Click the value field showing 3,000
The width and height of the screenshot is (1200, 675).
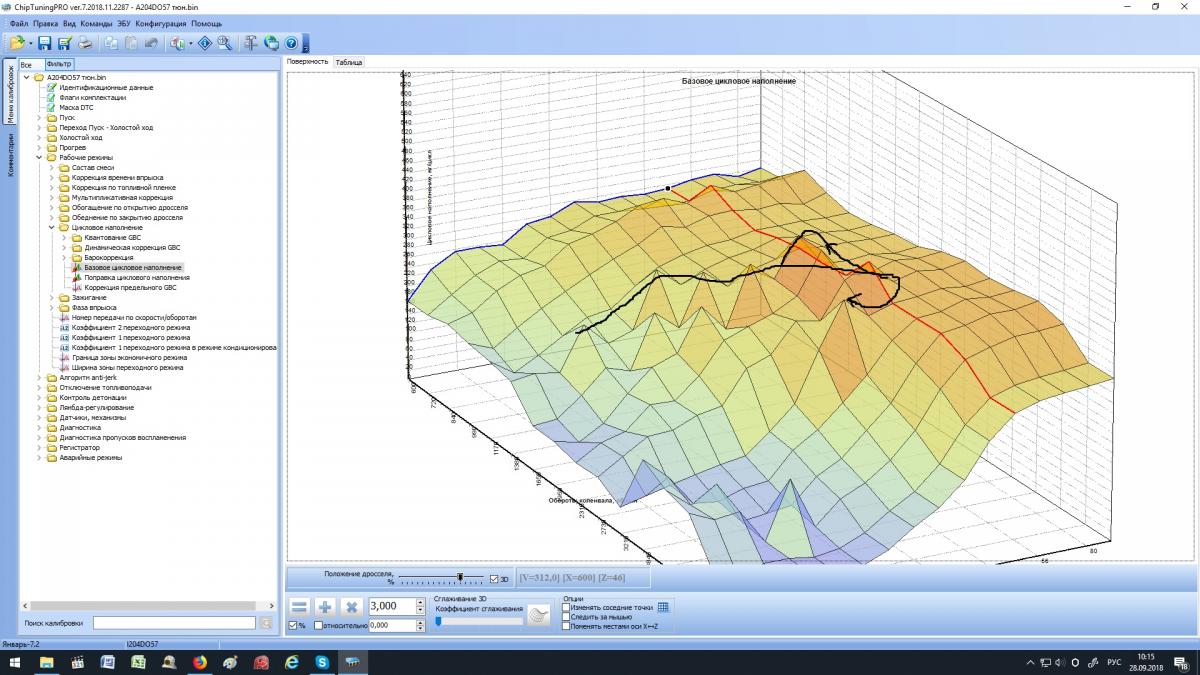pos(392,606)
